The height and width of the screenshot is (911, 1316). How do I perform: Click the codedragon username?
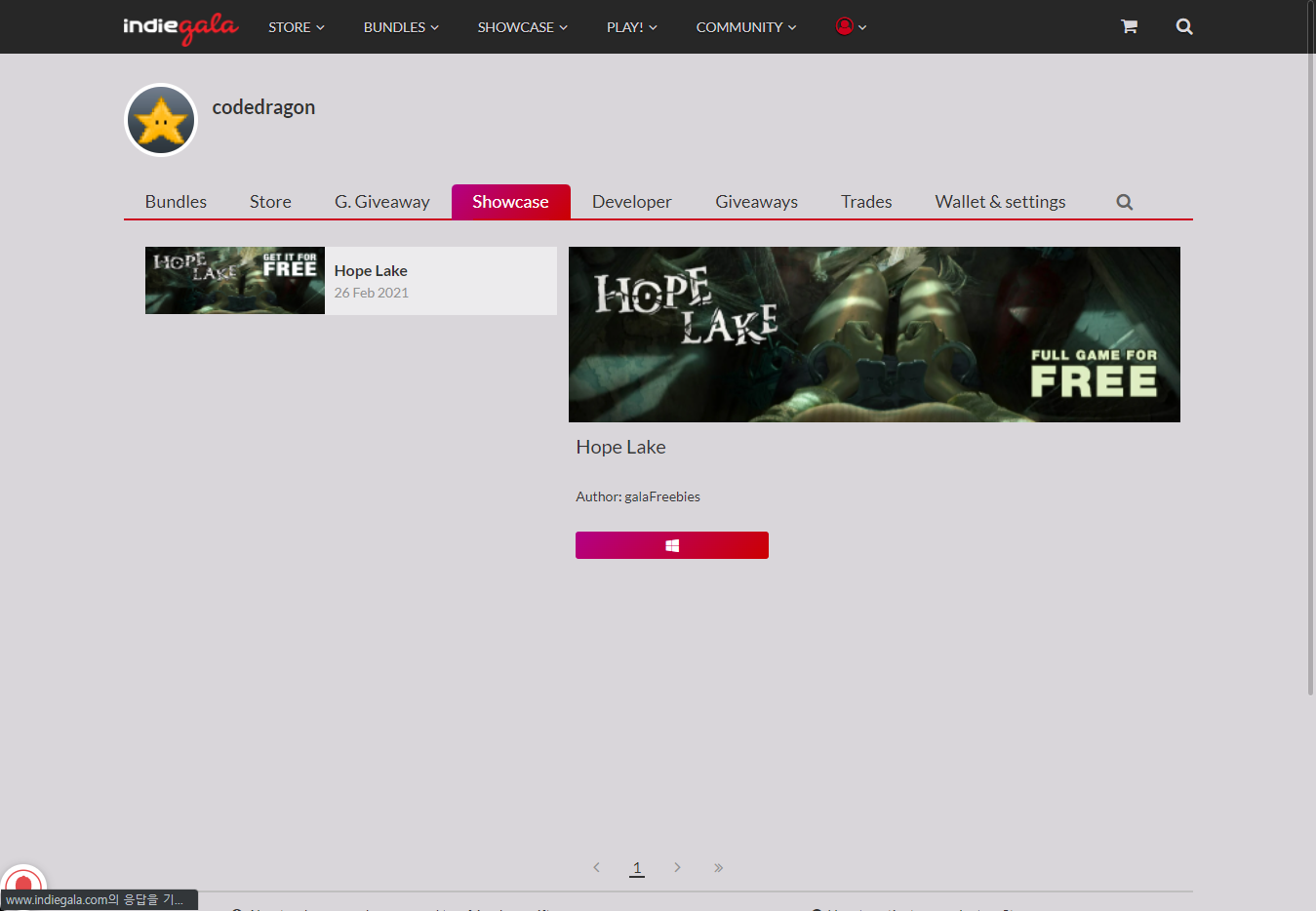263,107
